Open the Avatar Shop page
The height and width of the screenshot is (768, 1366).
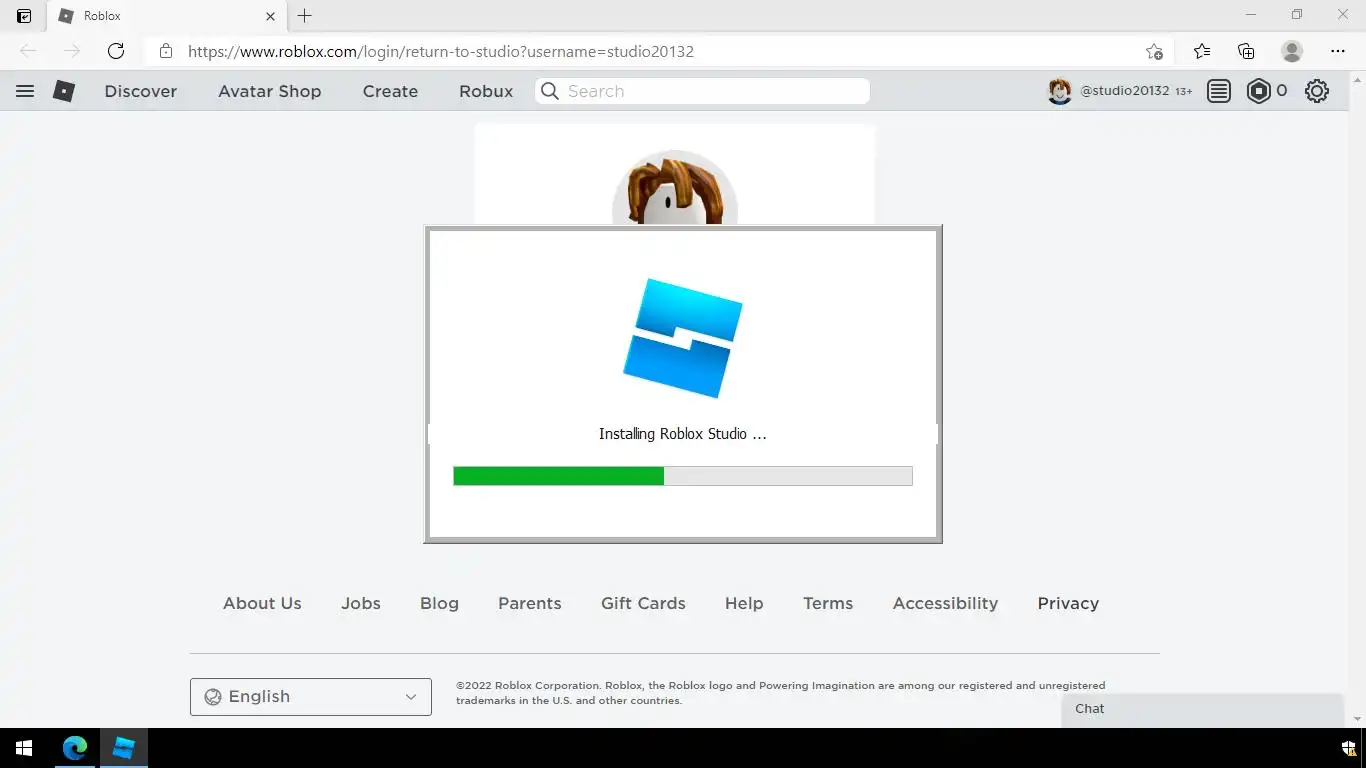[x=270, y=91]
